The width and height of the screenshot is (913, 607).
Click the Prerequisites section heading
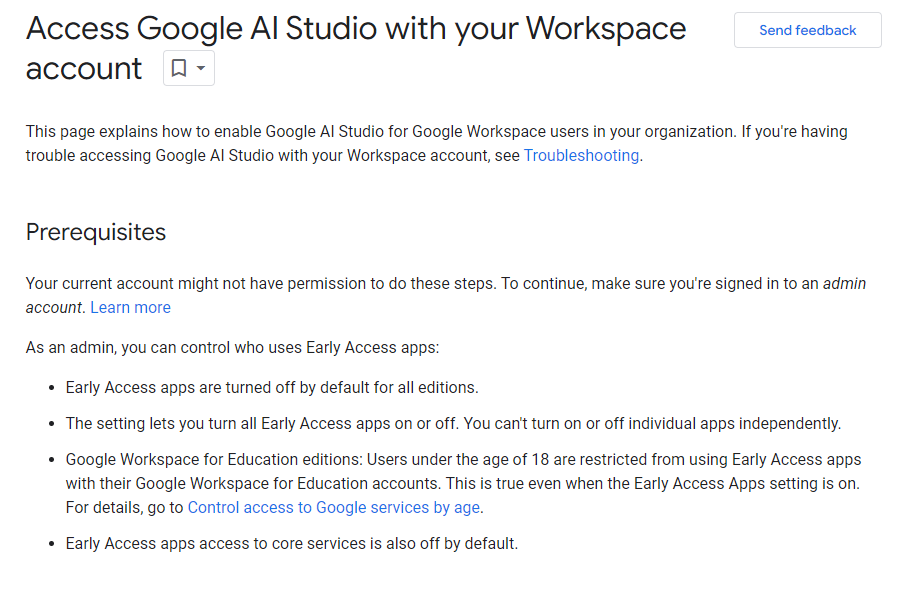coord(96,232)
